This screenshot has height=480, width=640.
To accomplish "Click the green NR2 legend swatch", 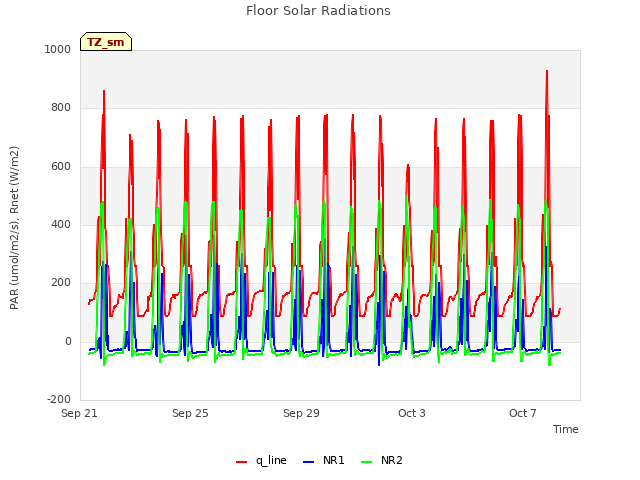I will point(367,462).
